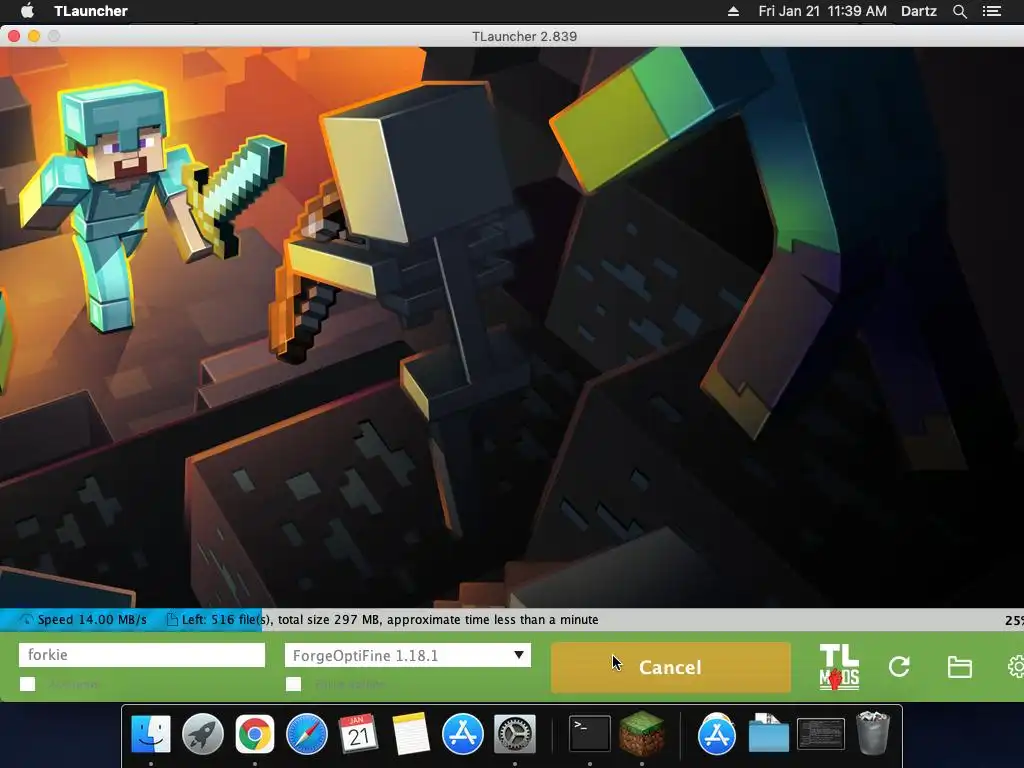Click the eject icon in menu bar
The width and height of the screenshot is (1024, 768).
[733, 11]
